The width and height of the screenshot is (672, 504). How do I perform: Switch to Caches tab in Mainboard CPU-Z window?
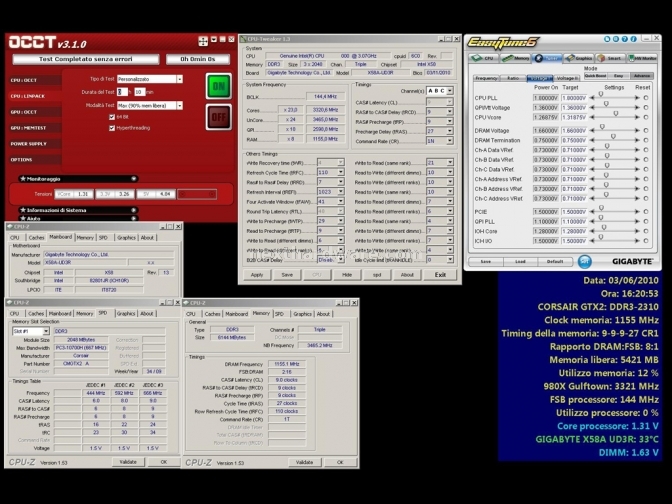pos(36,237)
